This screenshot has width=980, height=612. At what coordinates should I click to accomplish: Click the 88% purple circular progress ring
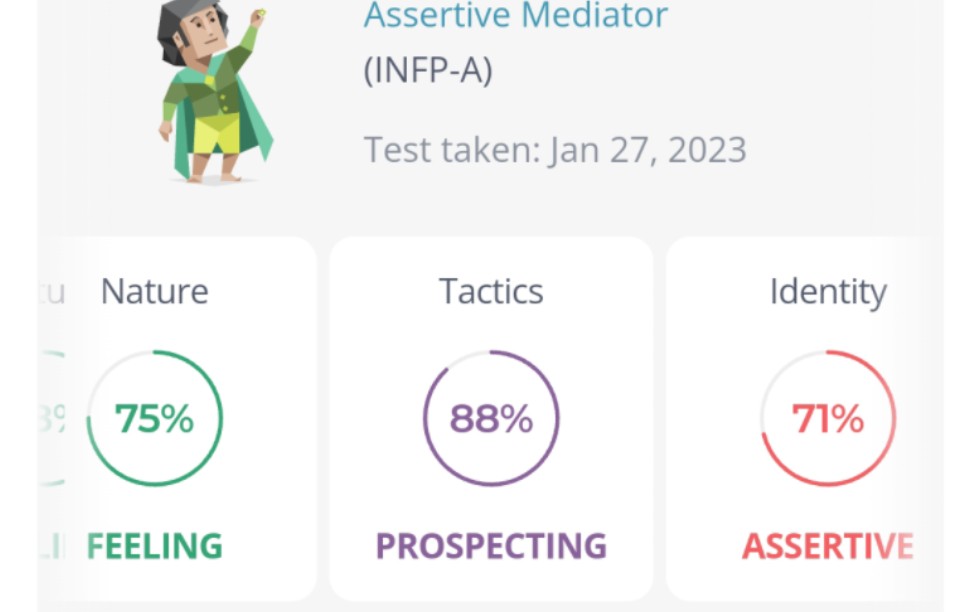(x=491, y=418)
